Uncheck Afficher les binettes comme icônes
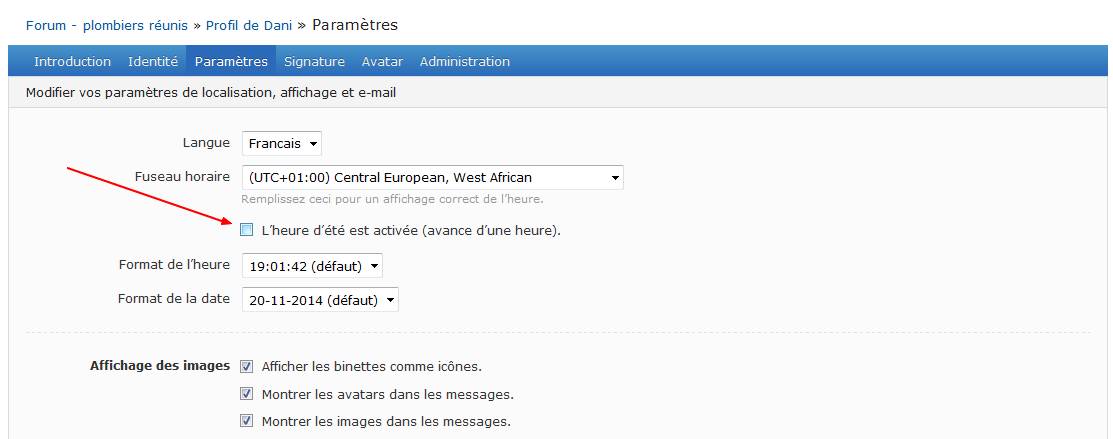The height and width of the screenshot is (439, 1113). pos(247,367)
